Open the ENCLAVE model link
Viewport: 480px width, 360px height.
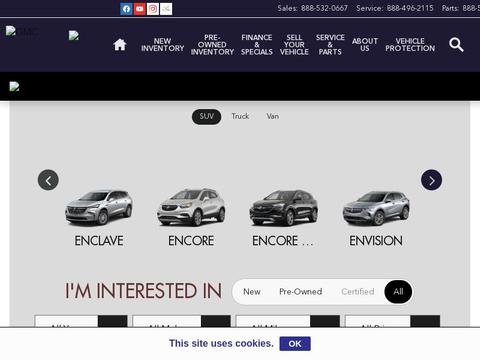(99, 241)
